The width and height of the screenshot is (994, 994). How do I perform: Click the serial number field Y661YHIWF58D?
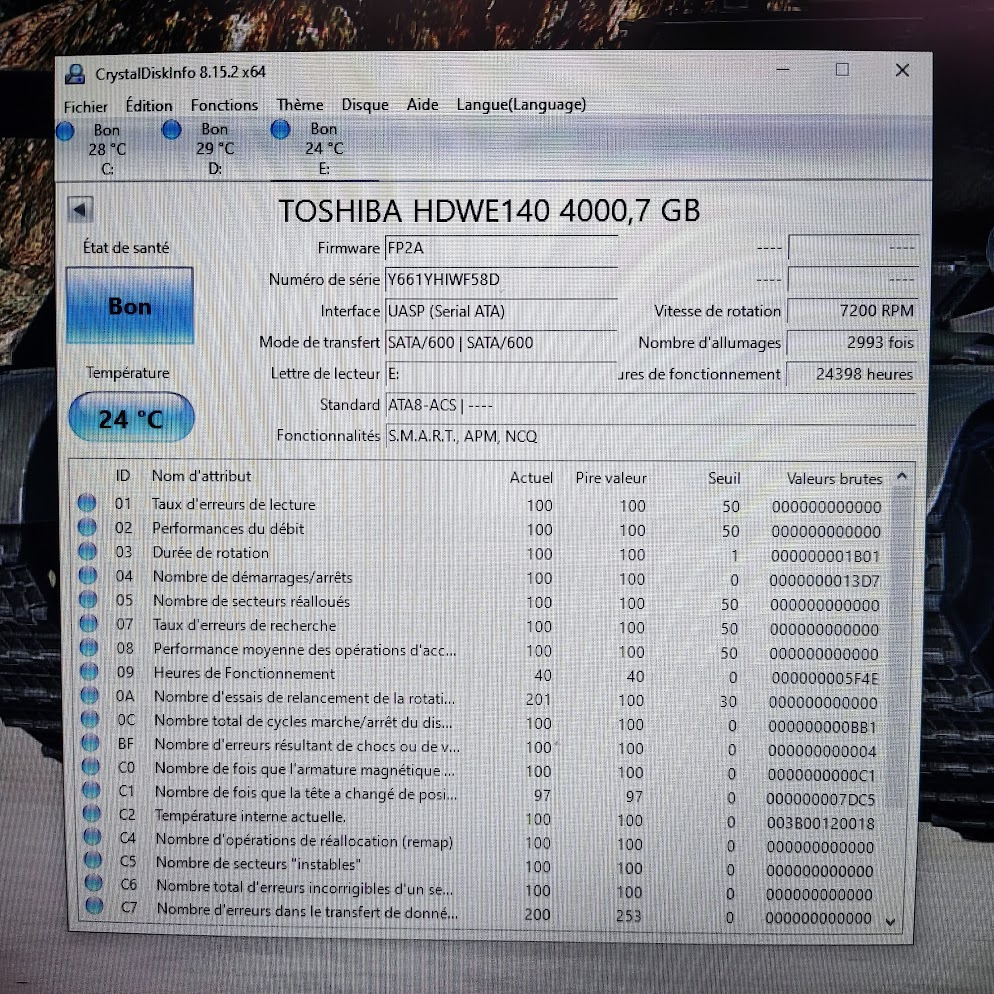tap(501, 280)
